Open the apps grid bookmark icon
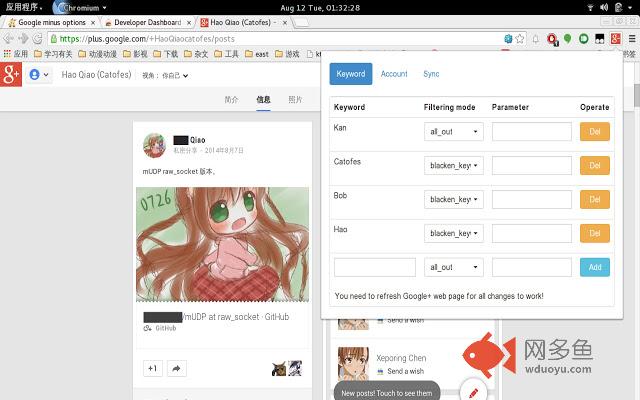The height and width of the screenshot is (400, 640). click(7, 54)
